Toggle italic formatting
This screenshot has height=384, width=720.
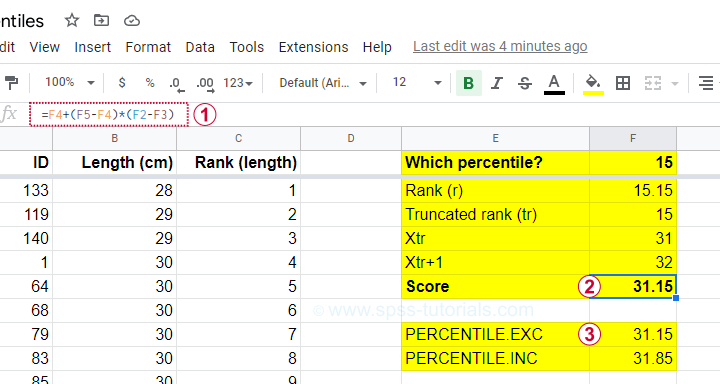(x=496, y=83)
